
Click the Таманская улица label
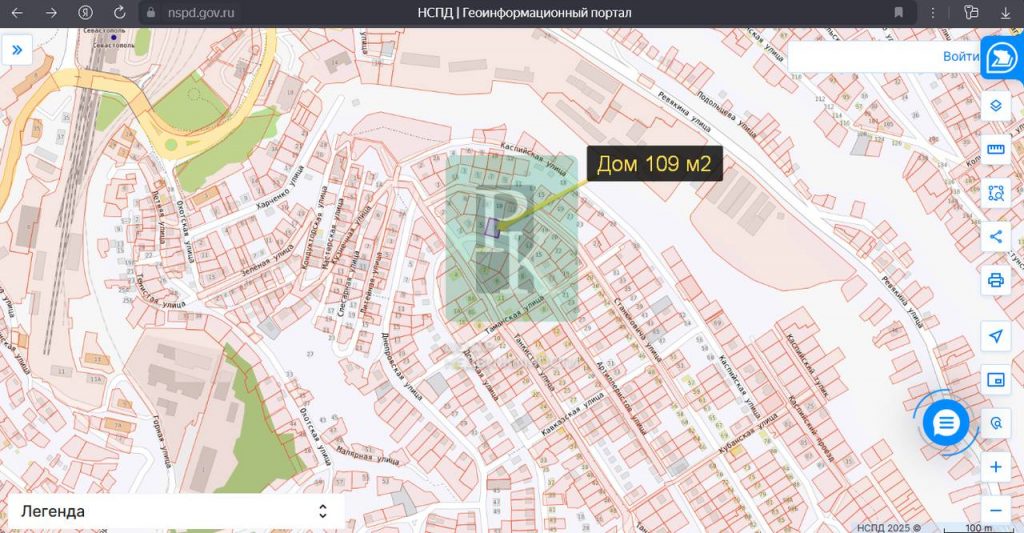pyautogui.click(x=514, y=316)
